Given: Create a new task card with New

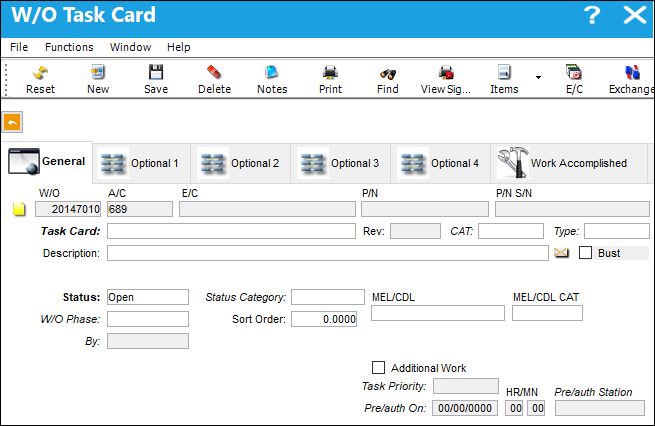Looking at the screenshot, I should coord(98,80).
